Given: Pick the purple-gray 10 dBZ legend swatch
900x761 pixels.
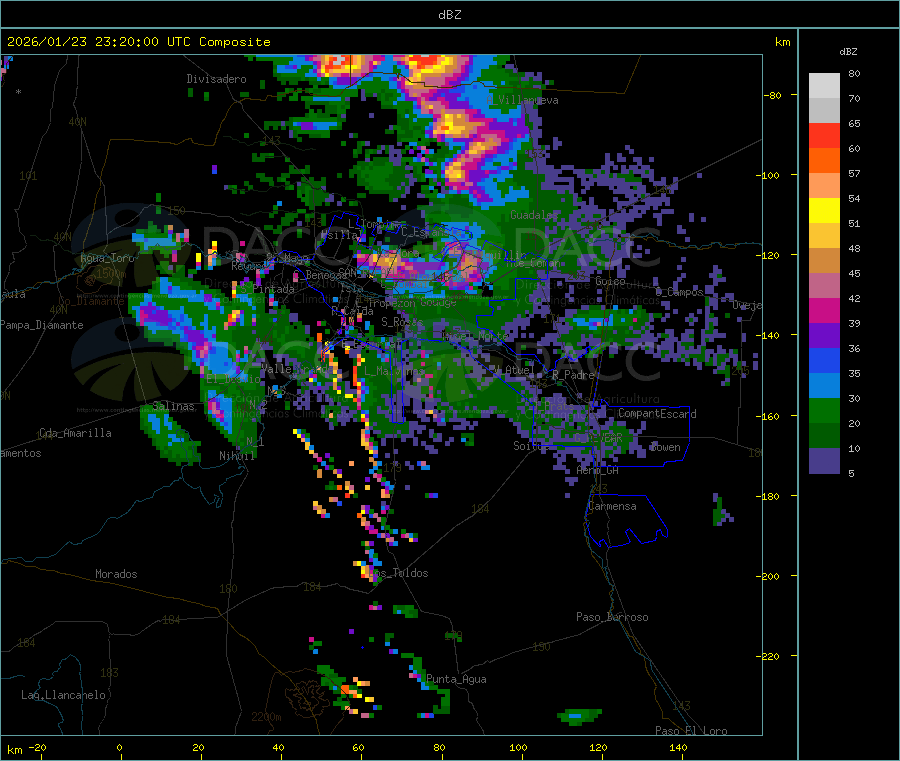Looking at the screenshot, I should click(x=824, y=461).
